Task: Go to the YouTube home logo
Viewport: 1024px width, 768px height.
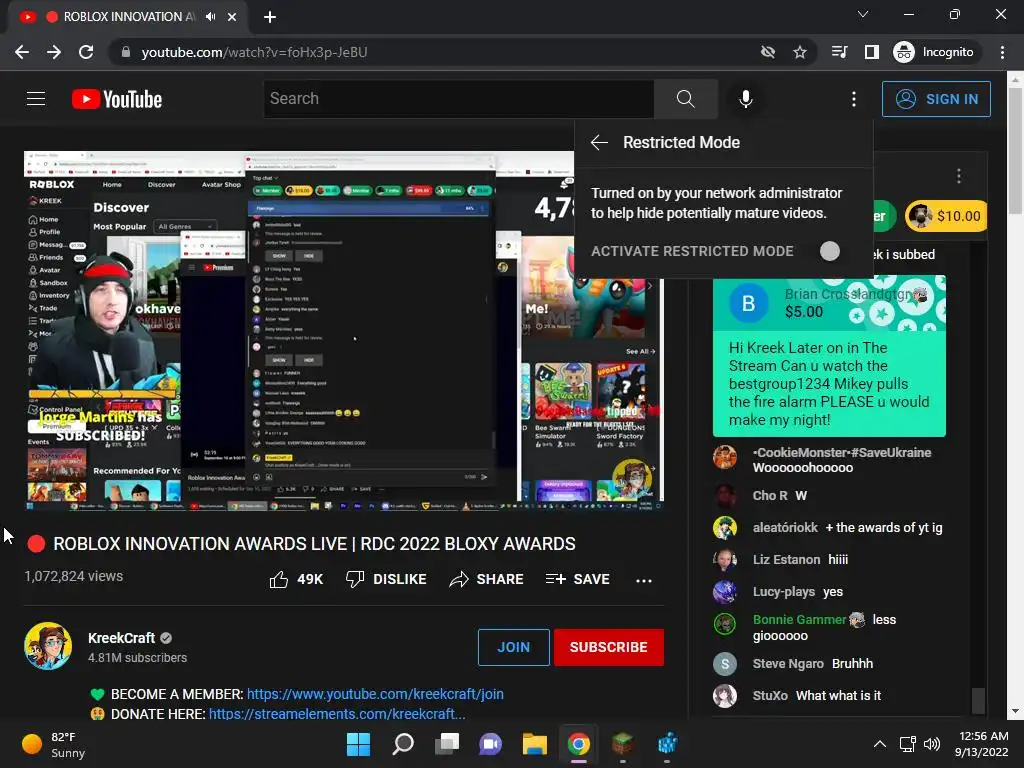Action: point(117,99)
